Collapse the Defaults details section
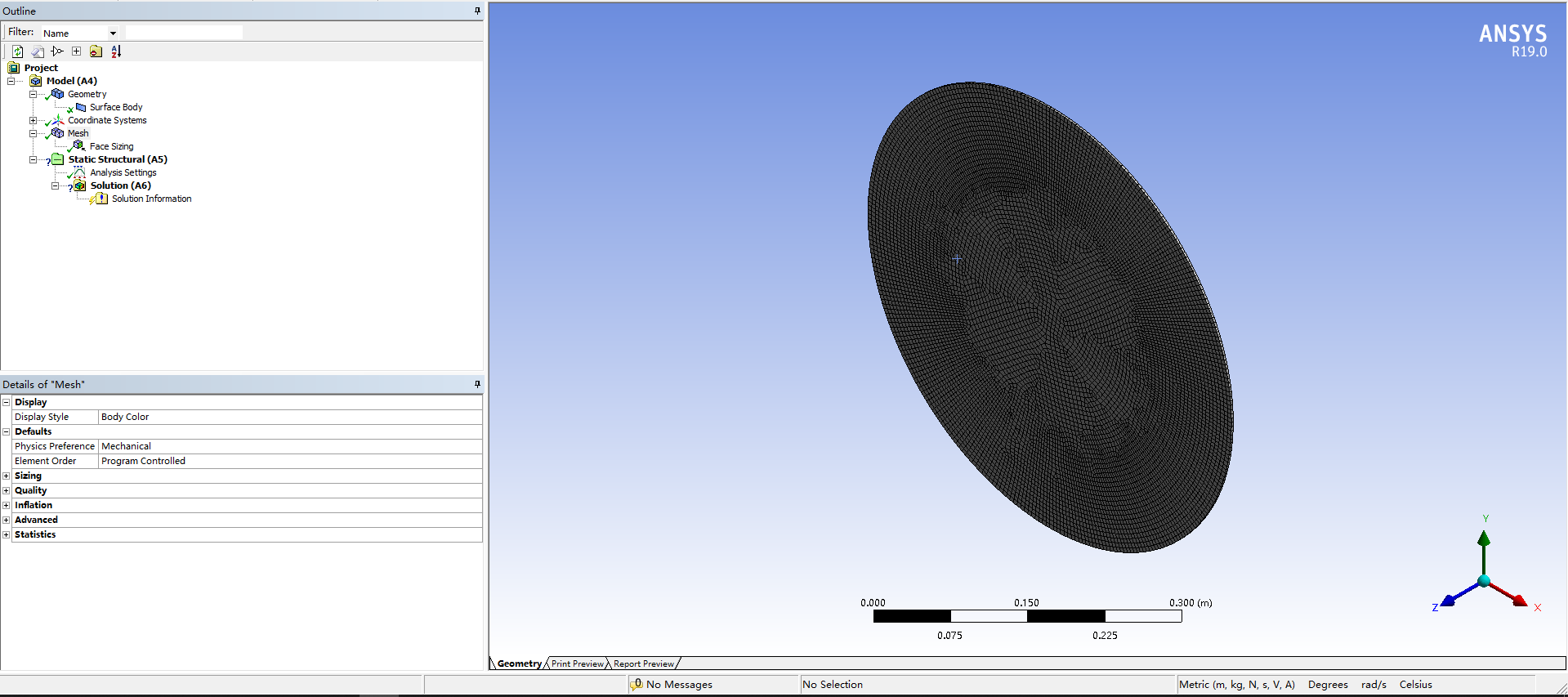 click(7, 431)
